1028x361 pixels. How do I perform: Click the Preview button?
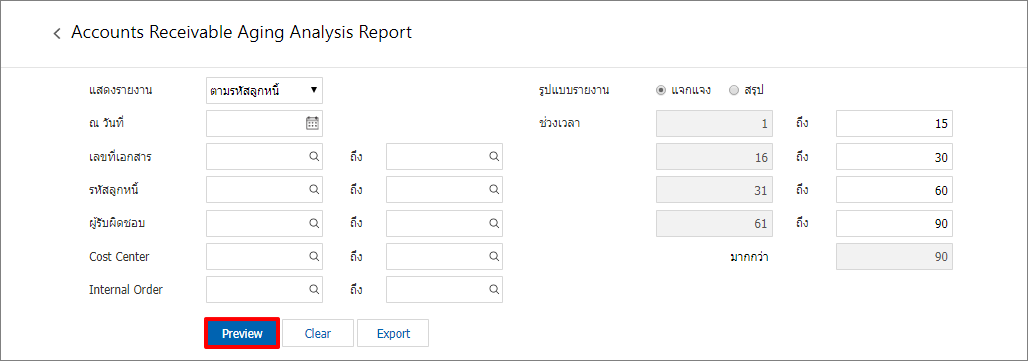tap(242, 333)
